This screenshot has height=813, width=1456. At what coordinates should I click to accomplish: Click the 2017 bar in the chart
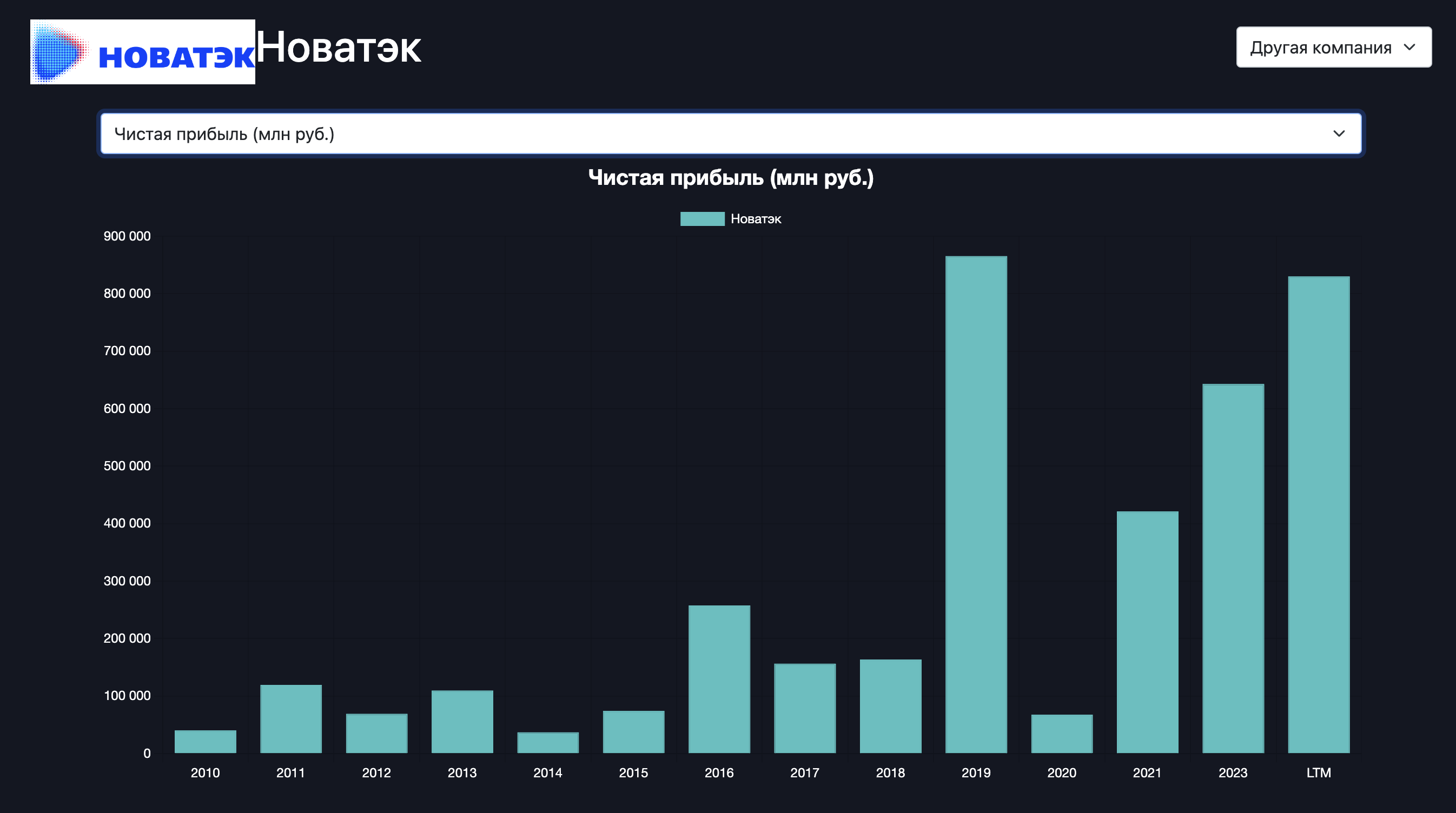click(x=805, y=709)
